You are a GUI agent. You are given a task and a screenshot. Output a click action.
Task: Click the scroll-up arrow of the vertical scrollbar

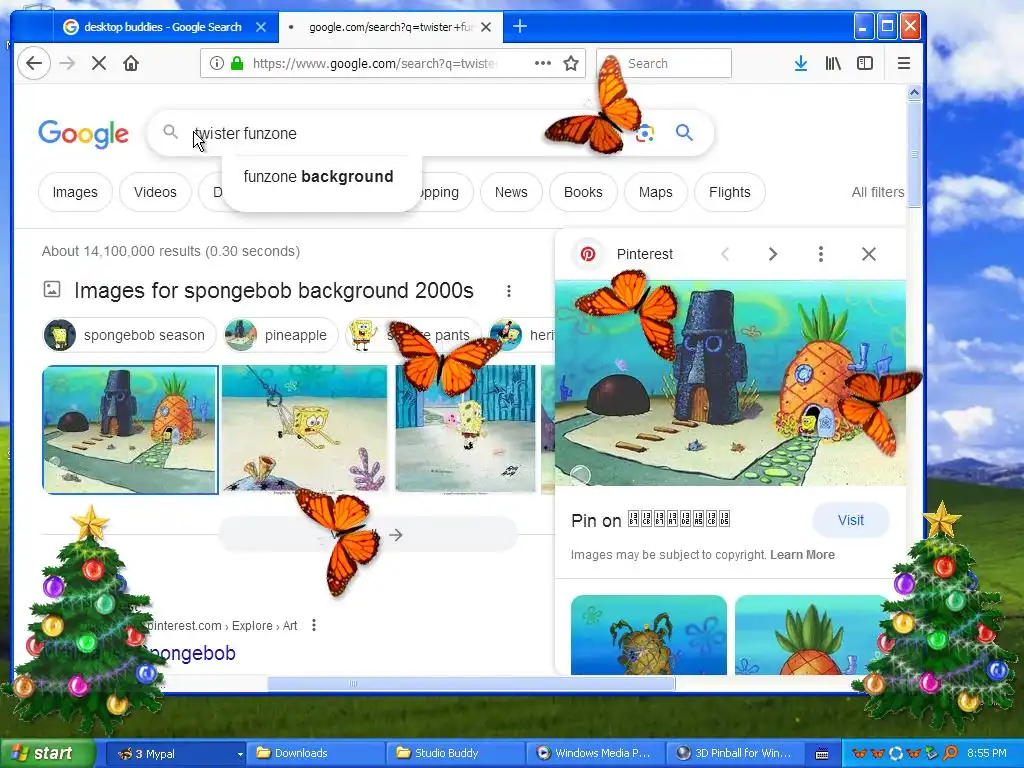point(914,93)
